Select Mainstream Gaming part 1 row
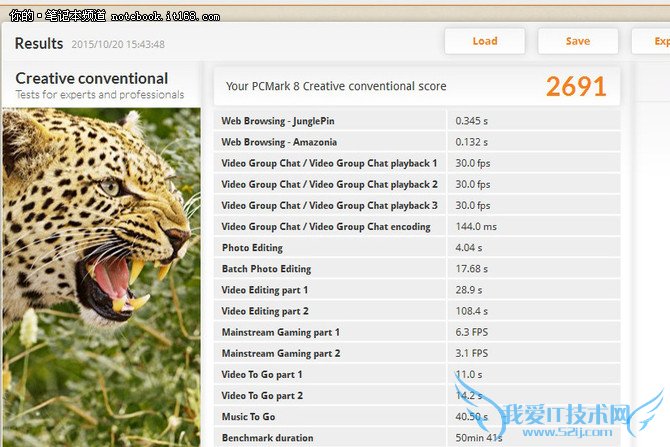 coord(417,332)
